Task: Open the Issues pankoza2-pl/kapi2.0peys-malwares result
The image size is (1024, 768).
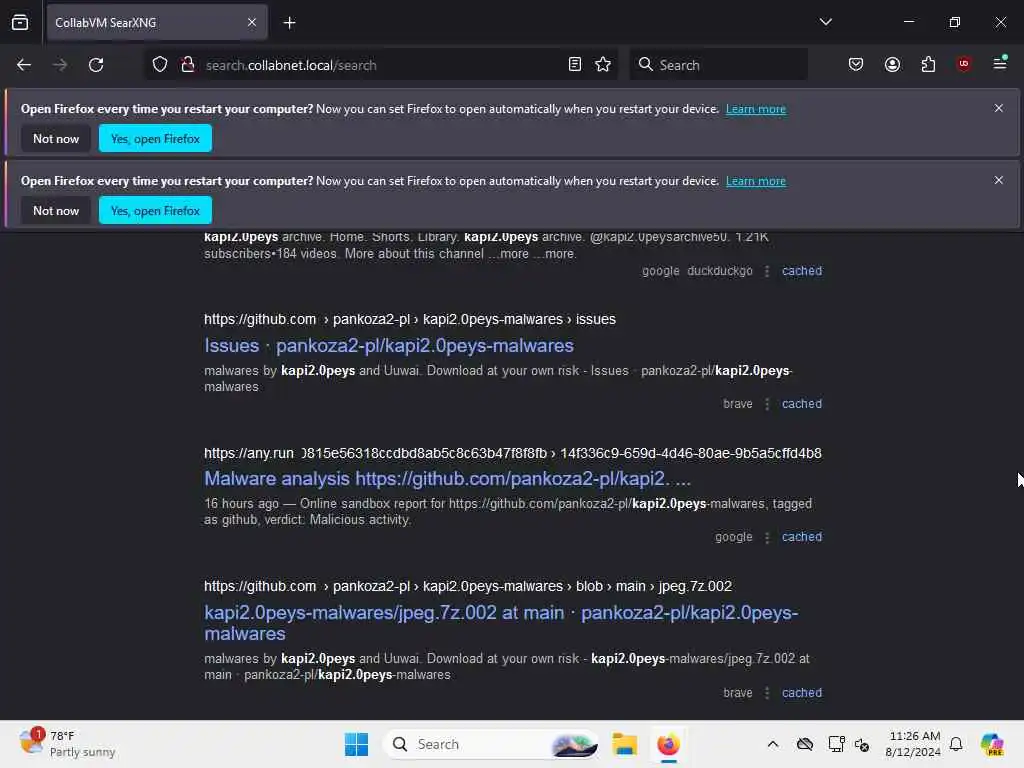Action: (389, 345)
